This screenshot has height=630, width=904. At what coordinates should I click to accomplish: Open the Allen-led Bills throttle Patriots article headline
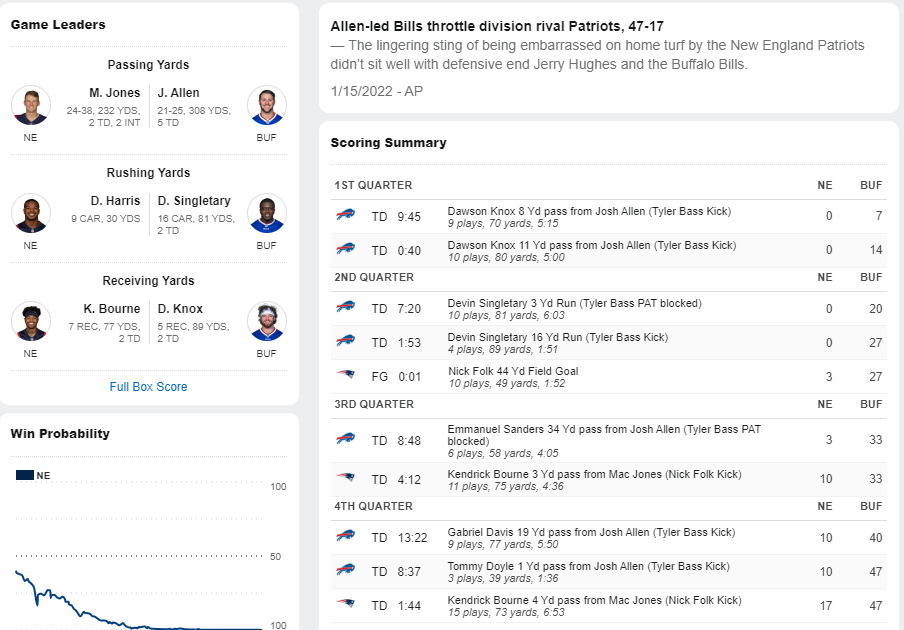point(497,26)
